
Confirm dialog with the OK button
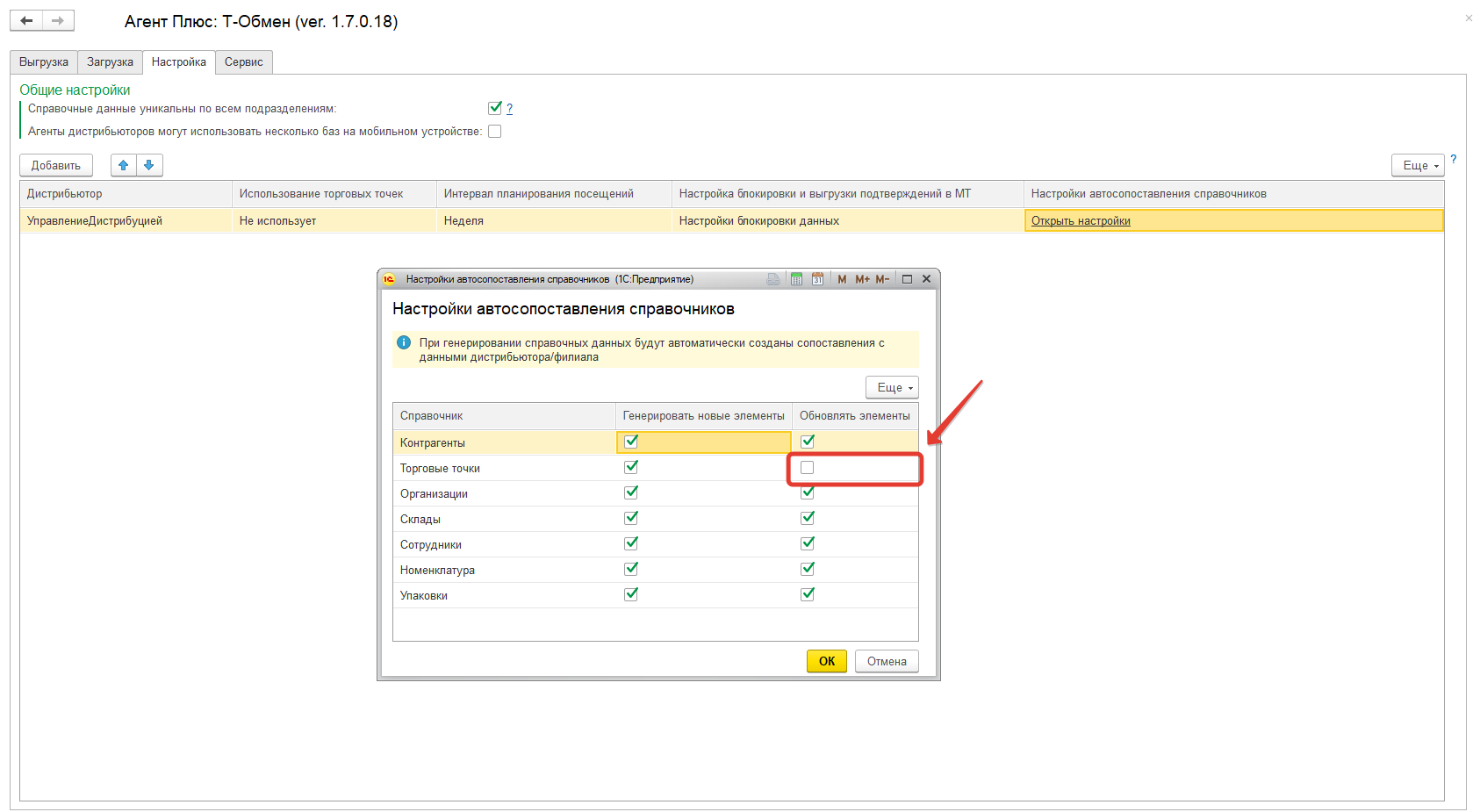(x=827, y=661)
